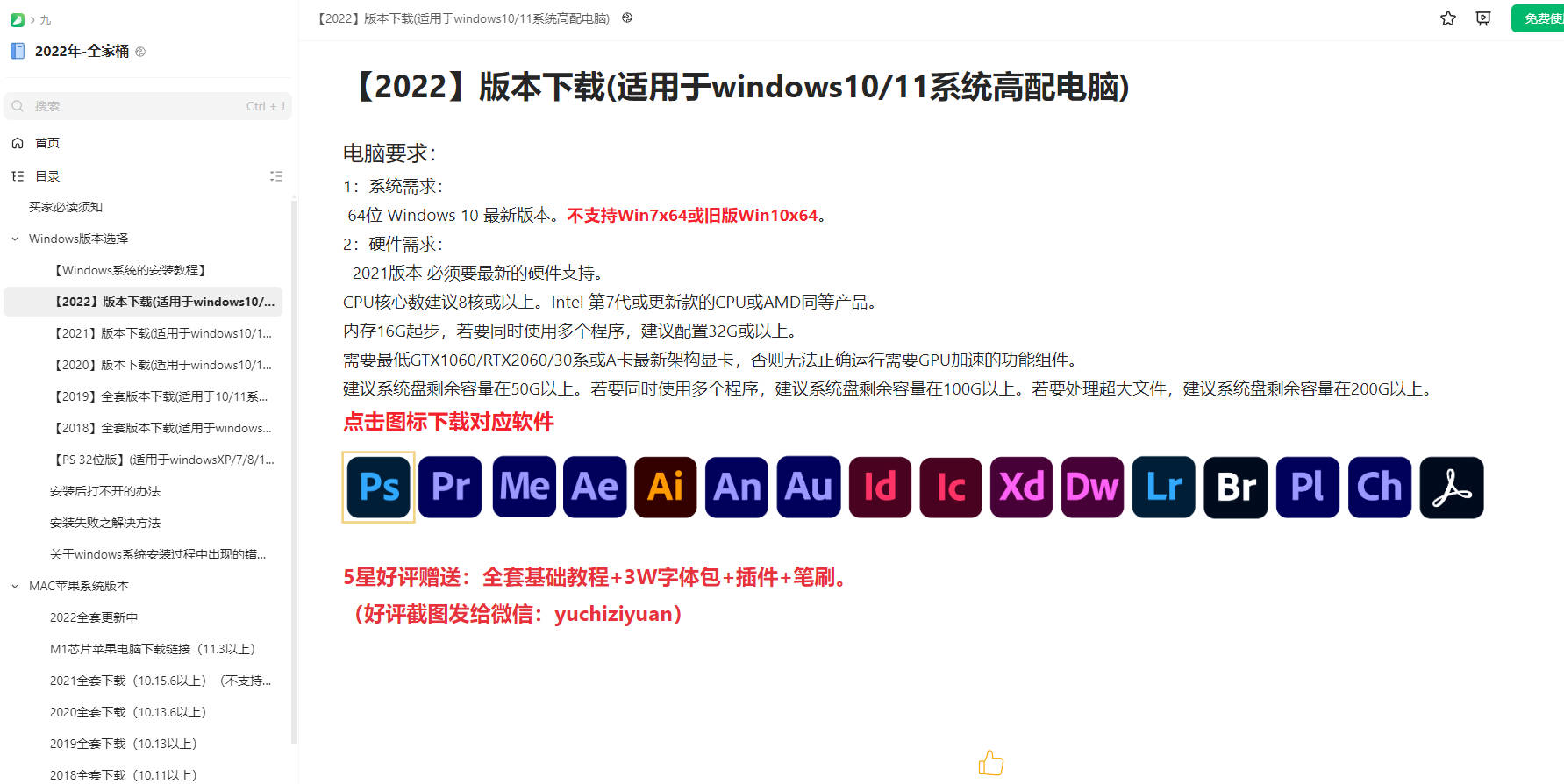Select the Character Animator Ch icon
1564x784 pixels.
point(1380,488)
